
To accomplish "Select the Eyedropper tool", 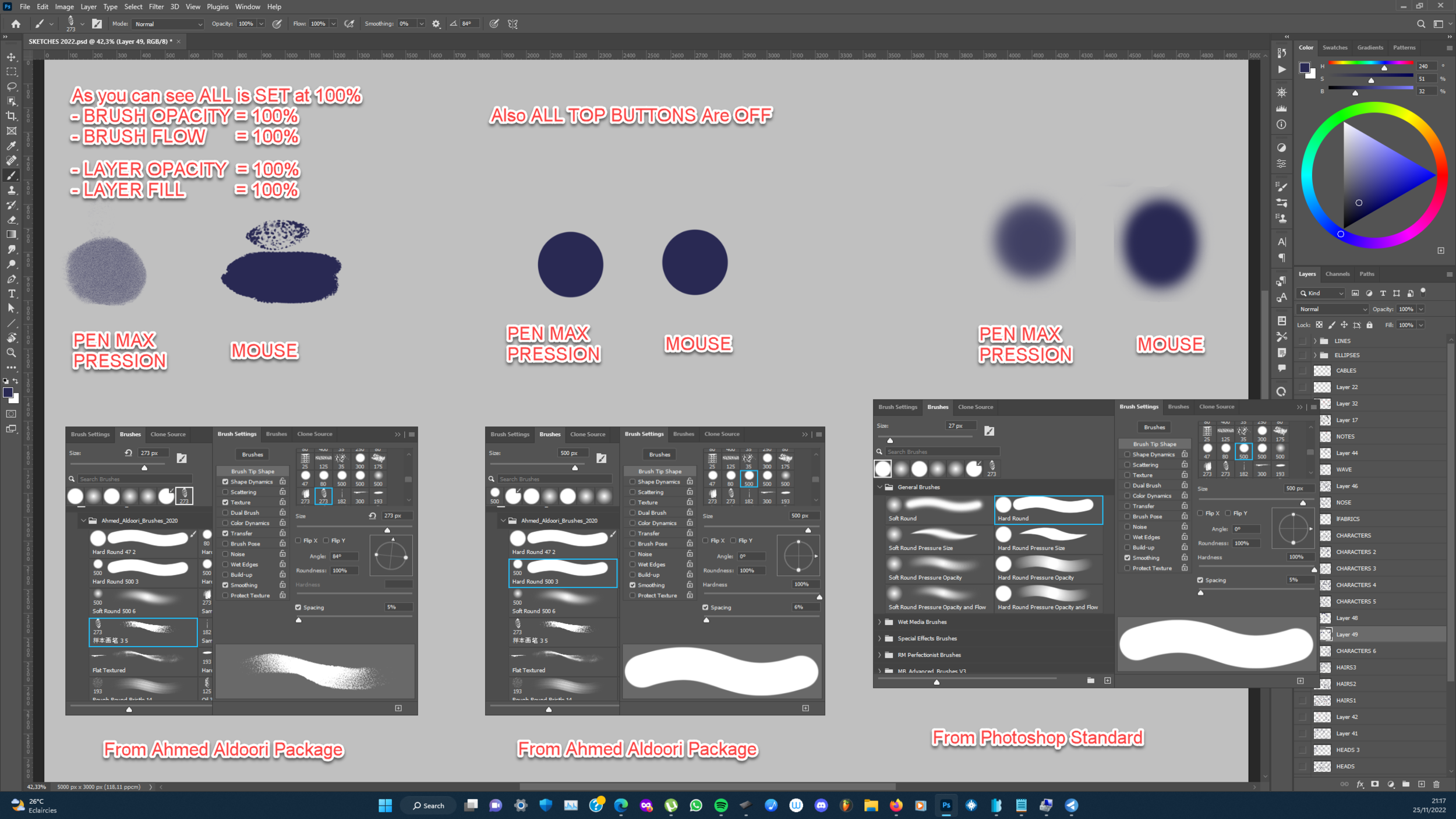I will pos(12,146).
